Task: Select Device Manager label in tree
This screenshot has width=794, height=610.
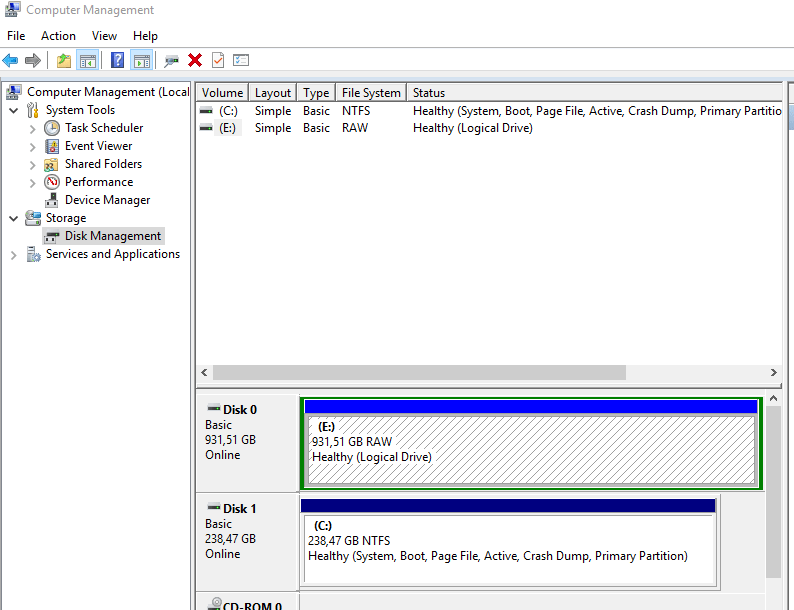Action: (107, 200)
